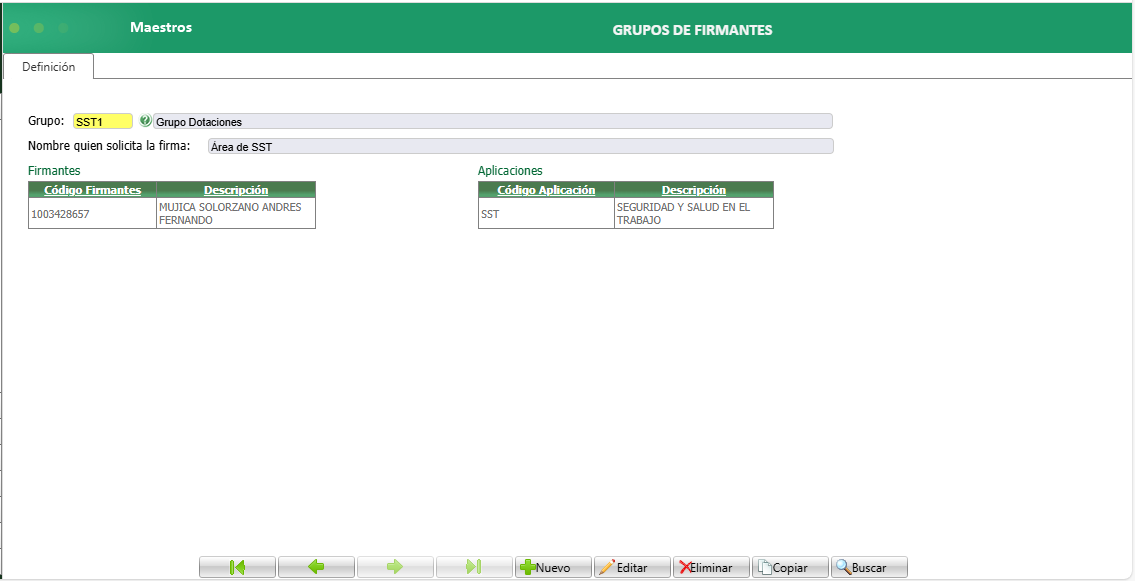Viewport: 1135px width, 581px height.
Task: Open the Maestros menu
Action: 161,27
